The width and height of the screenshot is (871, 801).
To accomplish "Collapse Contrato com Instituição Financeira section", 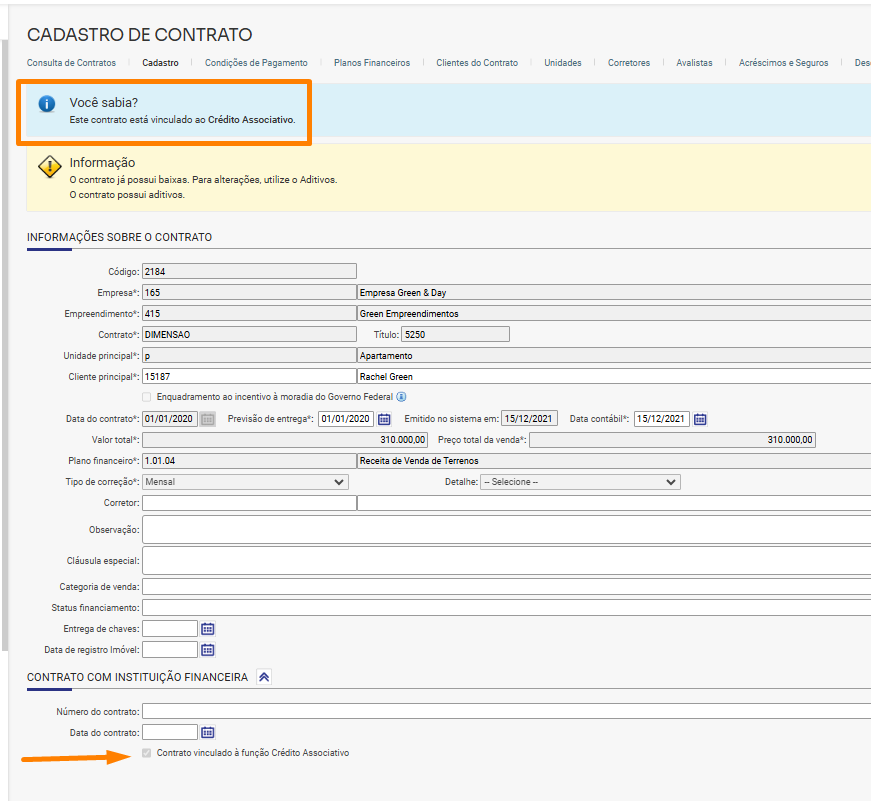I will tap(264, 677).
